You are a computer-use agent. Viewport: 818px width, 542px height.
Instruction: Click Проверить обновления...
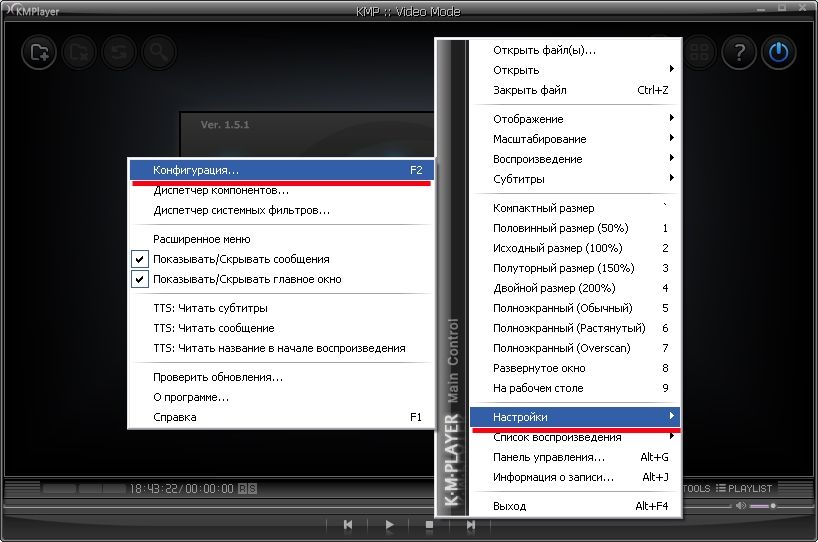coord(281,377)
